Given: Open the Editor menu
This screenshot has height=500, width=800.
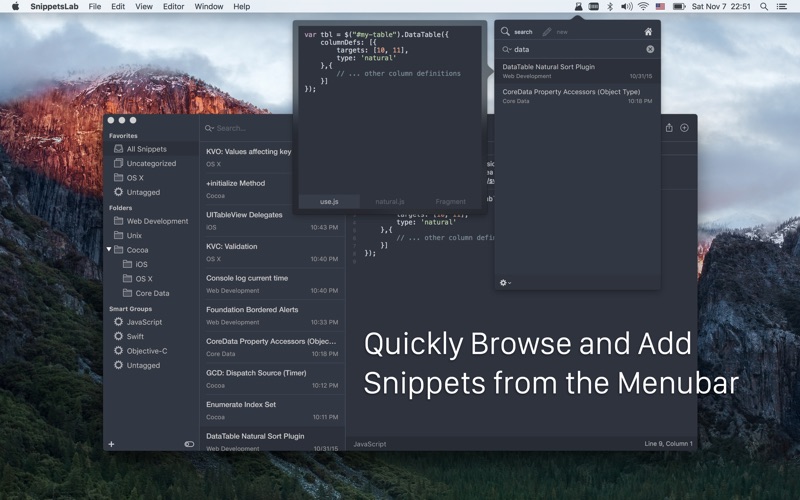Looking at the screenshot, I should (173, 6).
